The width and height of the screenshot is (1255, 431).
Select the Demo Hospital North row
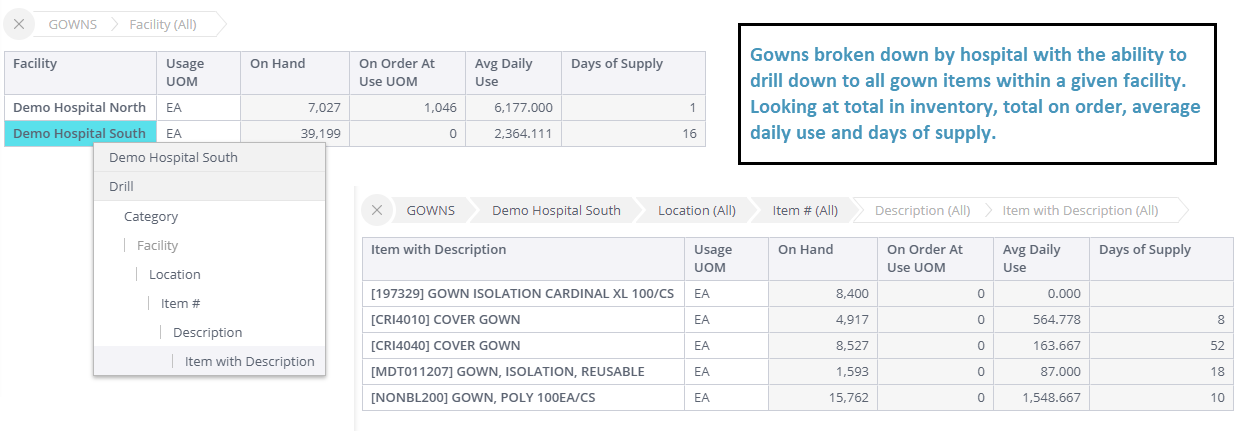click(79, 107)
